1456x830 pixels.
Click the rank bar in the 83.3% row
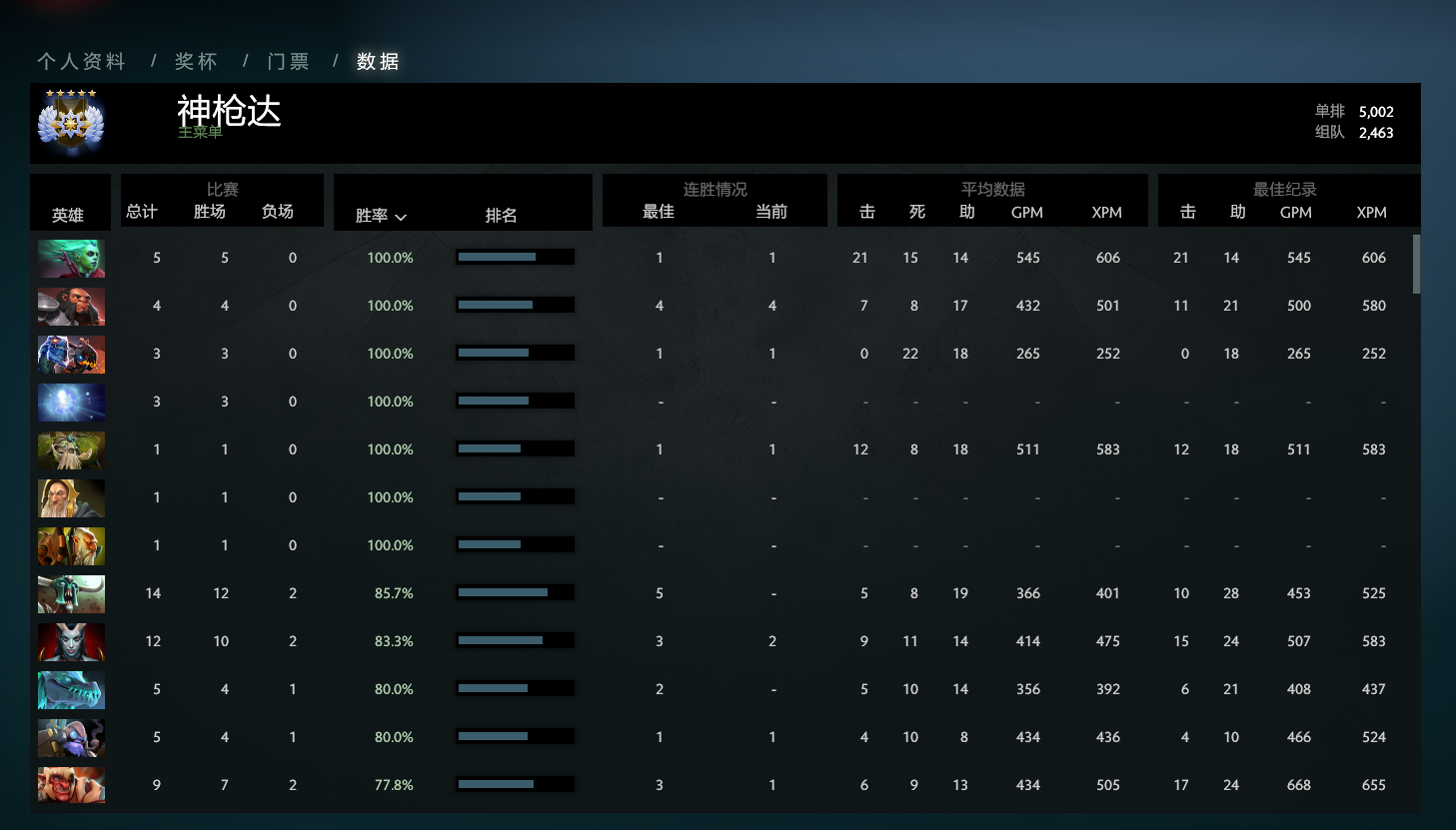tap(515, 641)
